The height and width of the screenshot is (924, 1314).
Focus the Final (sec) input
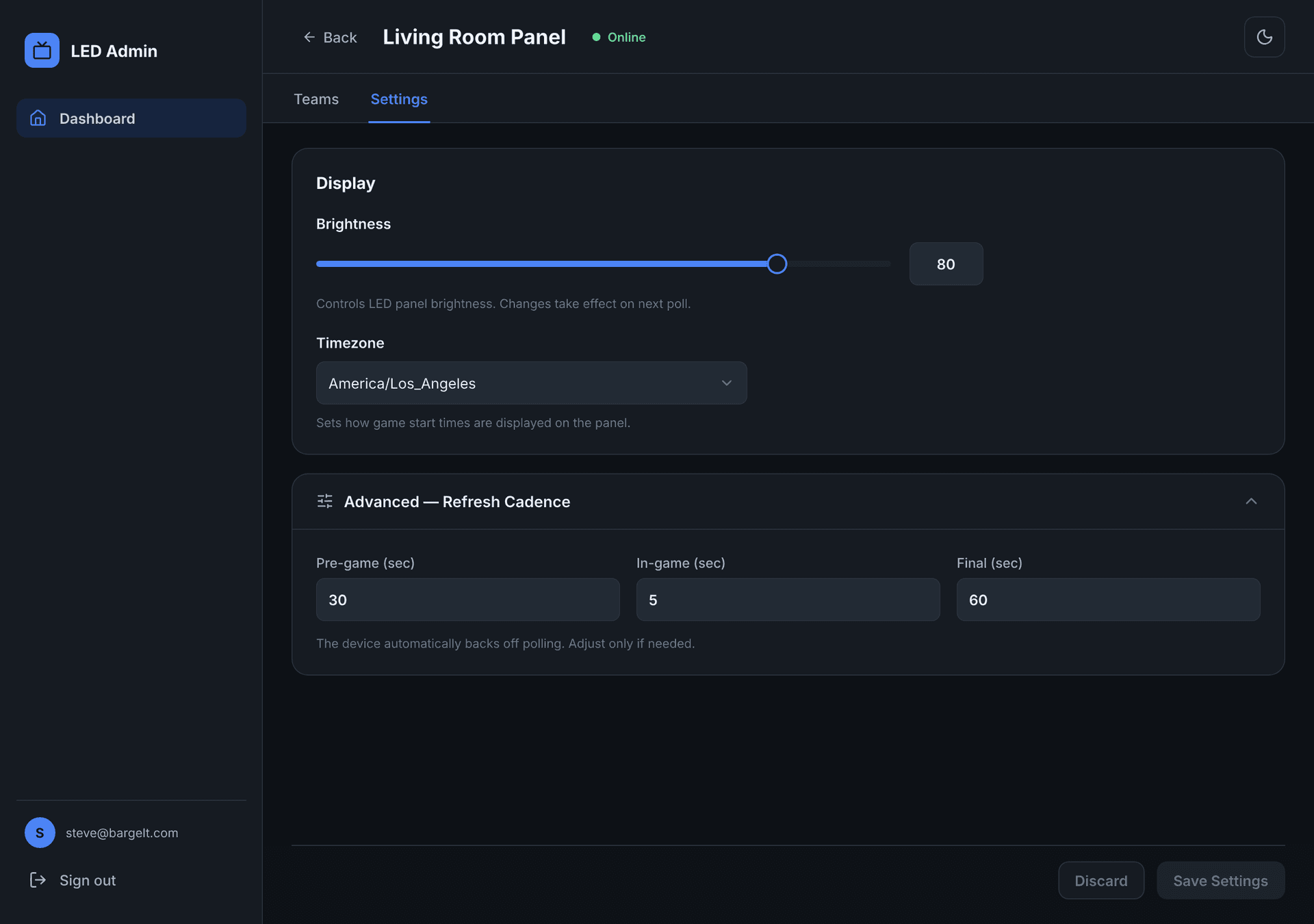[x=1108, y=600]
